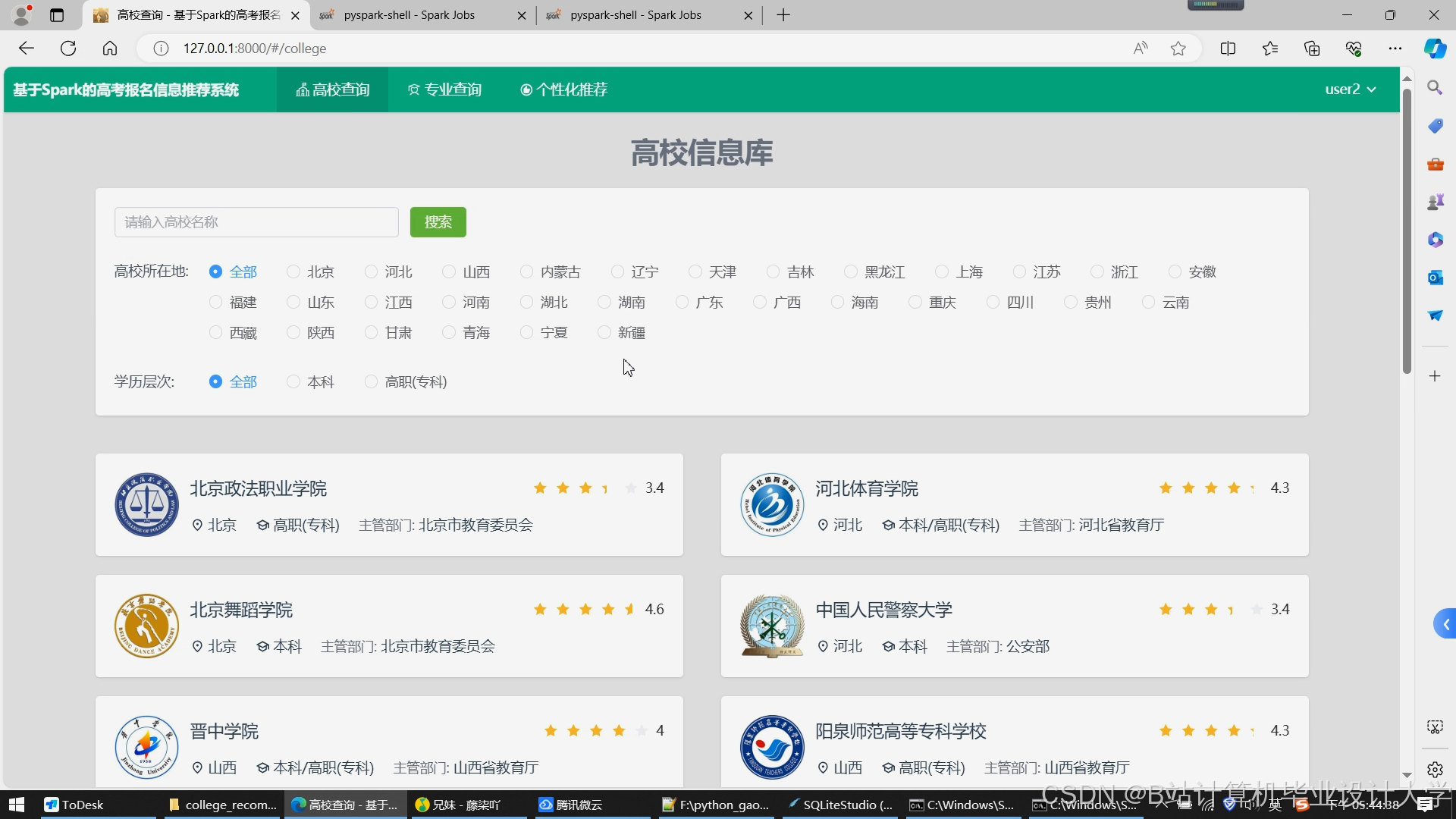This screenshot has height=819, width=1456.
Task: Open sidebar settings gear icon
Action: (1435, 770)
